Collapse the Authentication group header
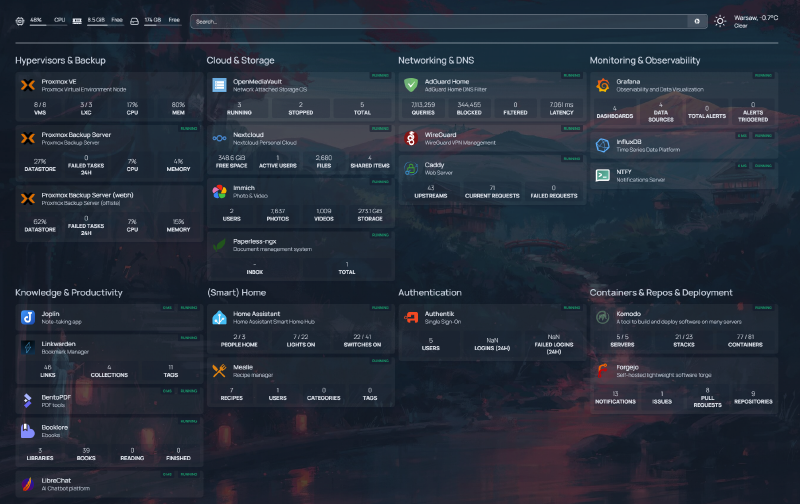The width and height of the screenshot is (800, 504). pos(430,292)
